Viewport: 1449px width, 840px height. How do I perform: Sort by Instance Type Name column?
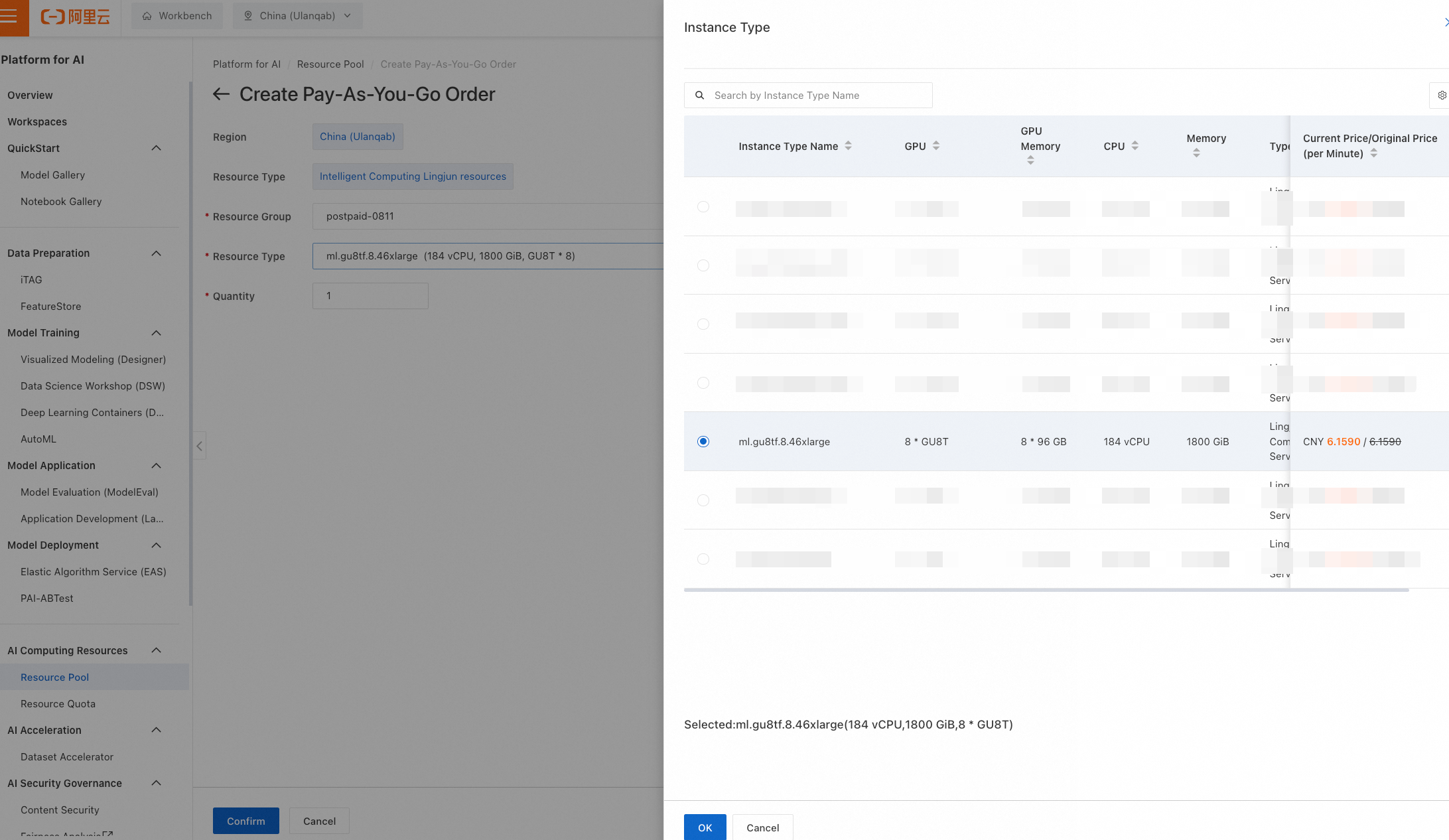848,146
